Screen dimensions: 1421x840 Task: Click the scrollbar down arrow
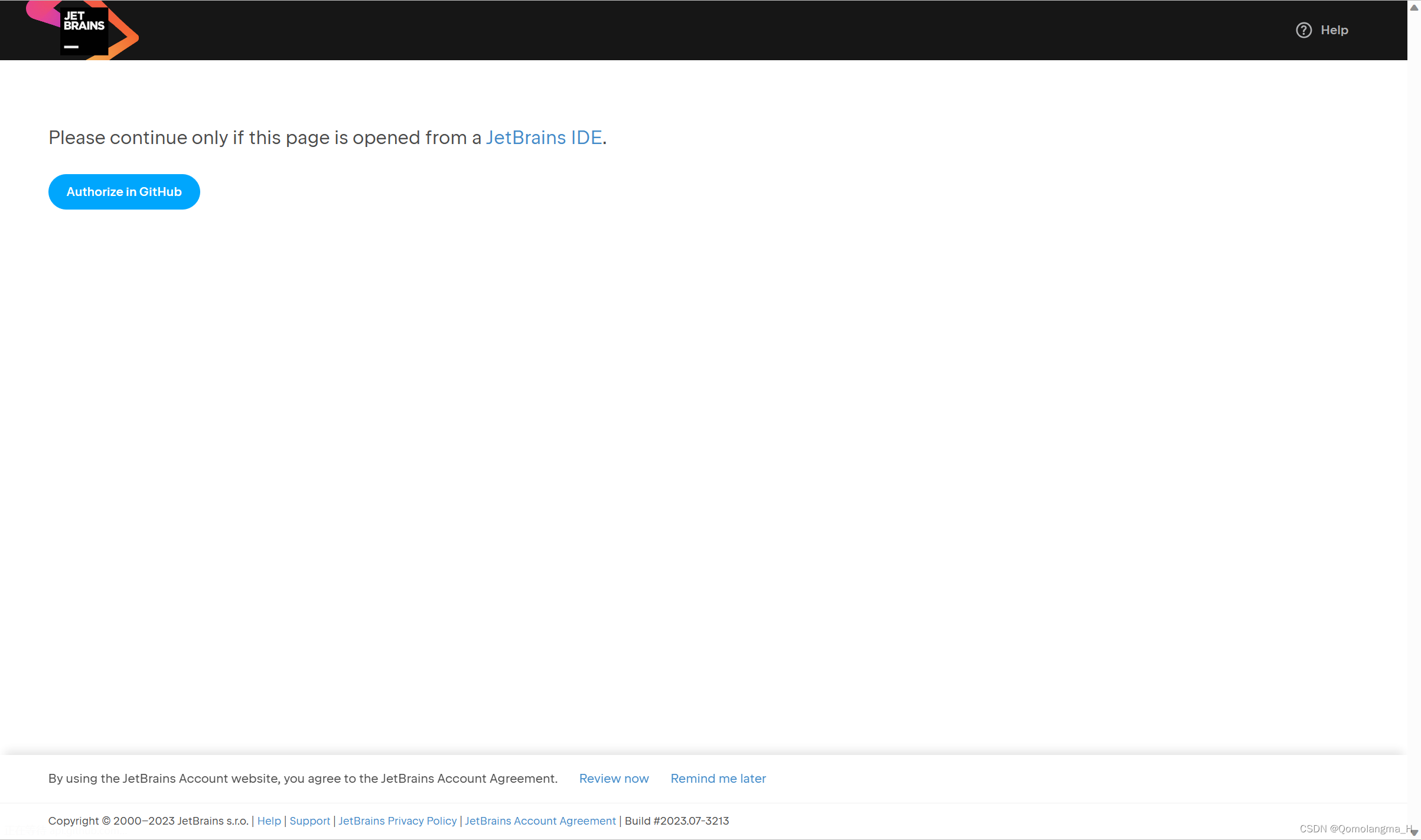[1414, 833]
